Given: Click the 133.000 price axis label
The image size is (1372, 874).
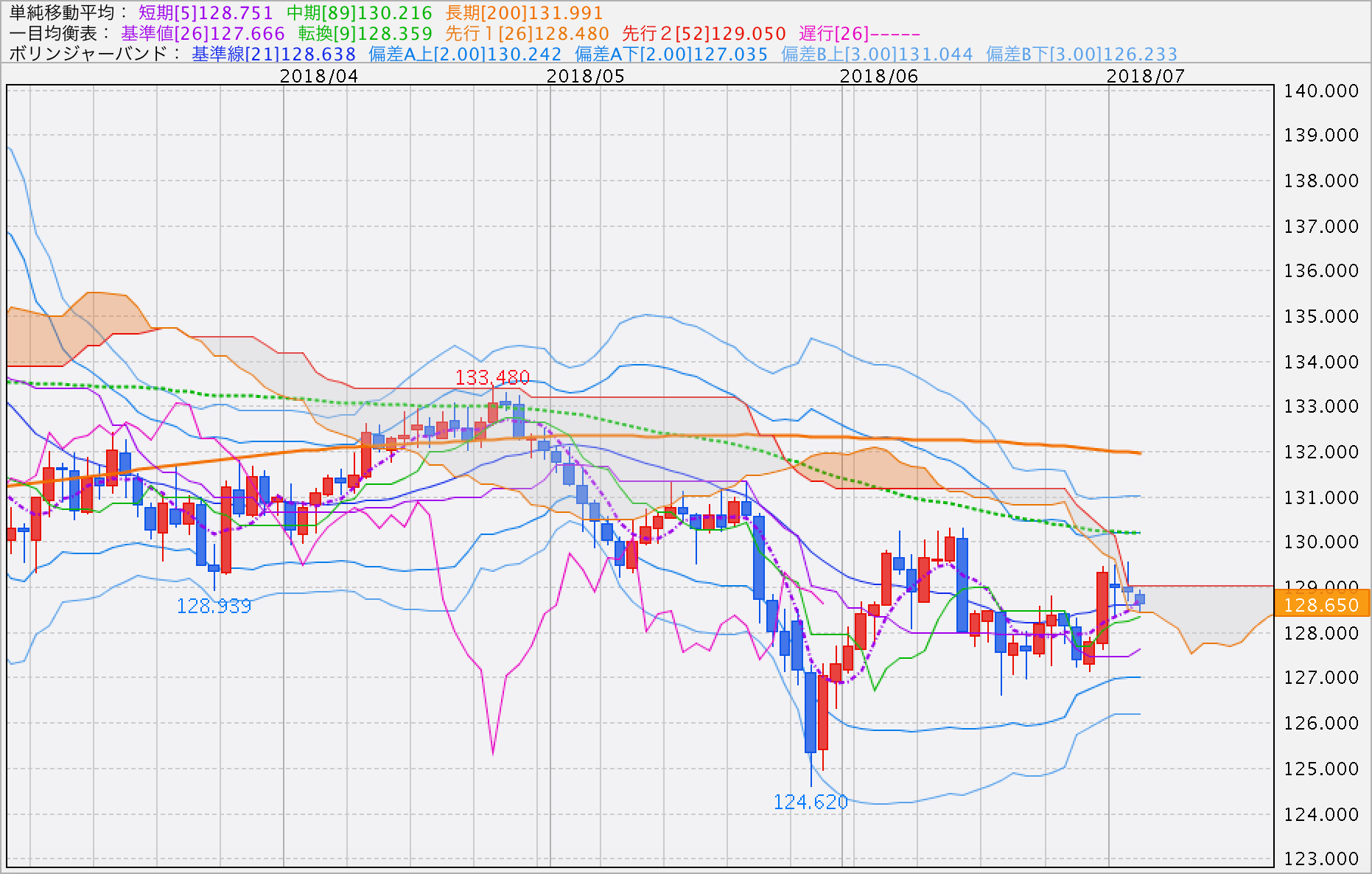Looking at the screenshot, I should [x=1321, y=406].
